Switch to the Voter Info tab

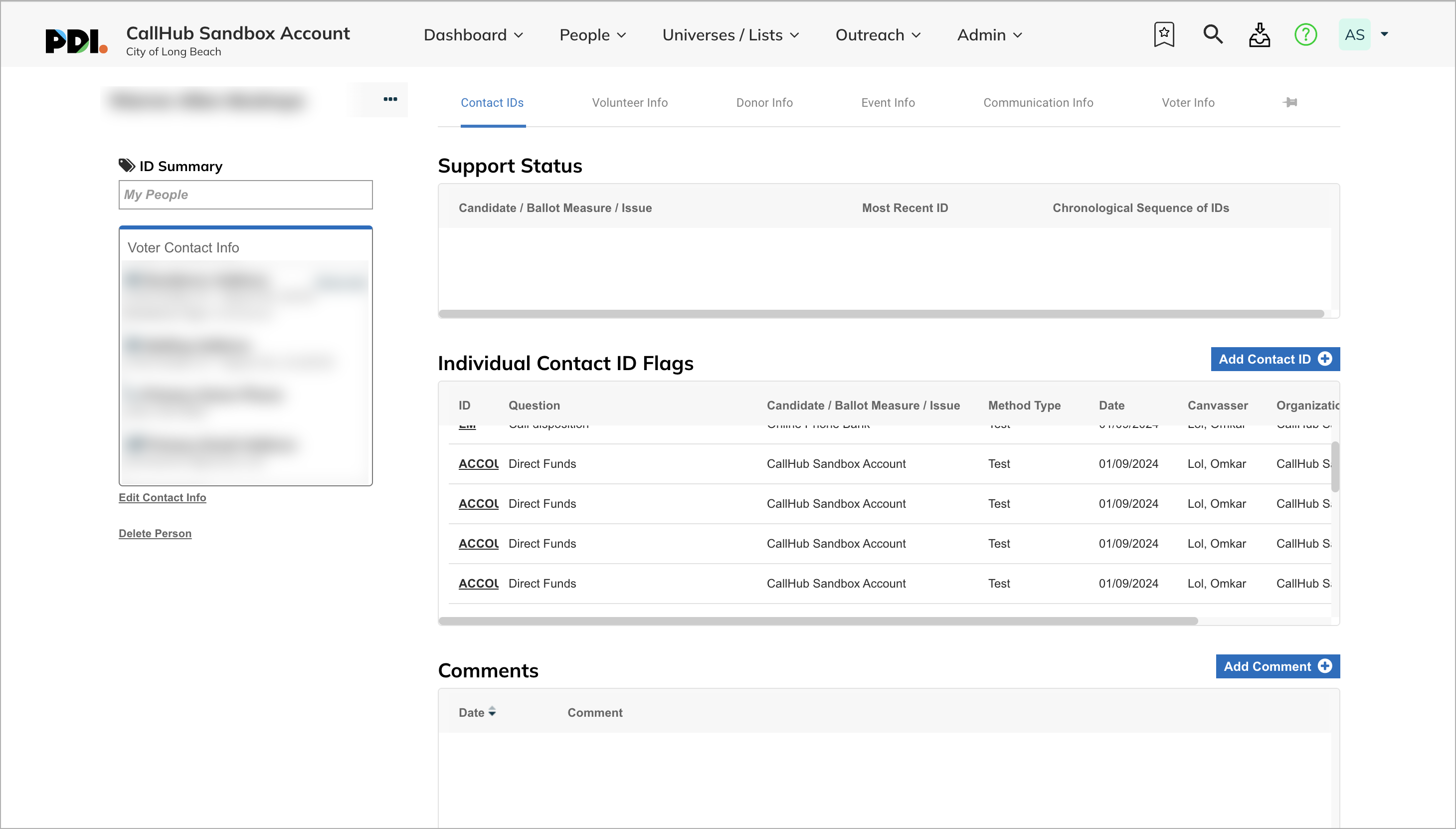pos(1188,102)
